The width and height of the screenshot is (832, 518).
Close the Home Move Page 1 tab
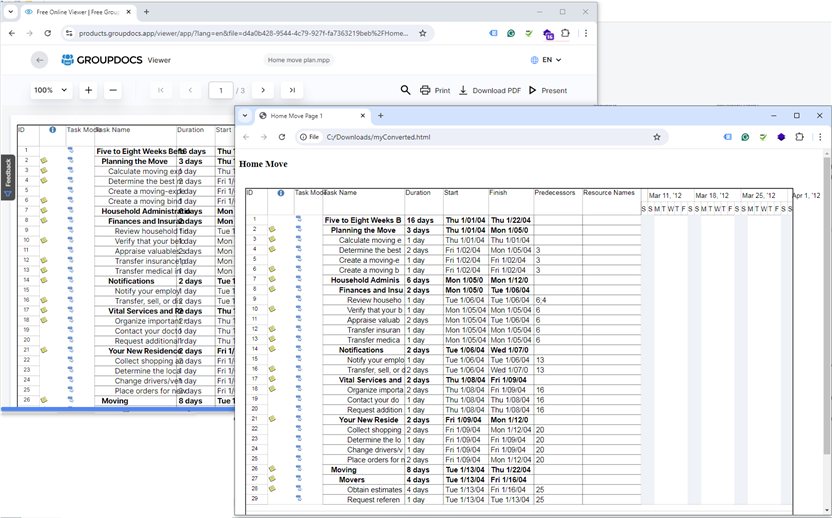(363, 116)
